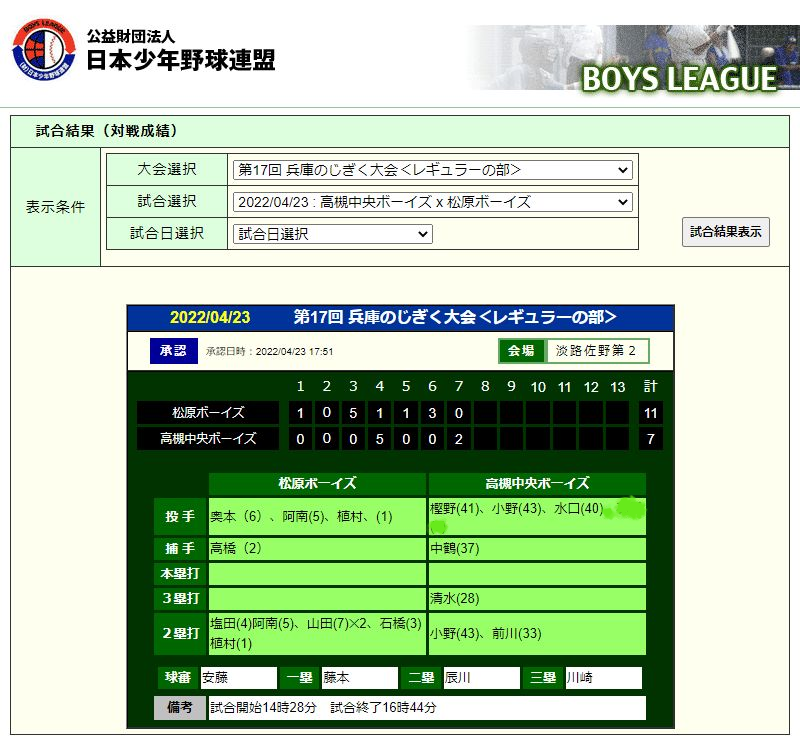Click the 第17回 兵庫のじぎく大会 scoreboard title
This screenshot has height=745, width=800.
[455, 317]
